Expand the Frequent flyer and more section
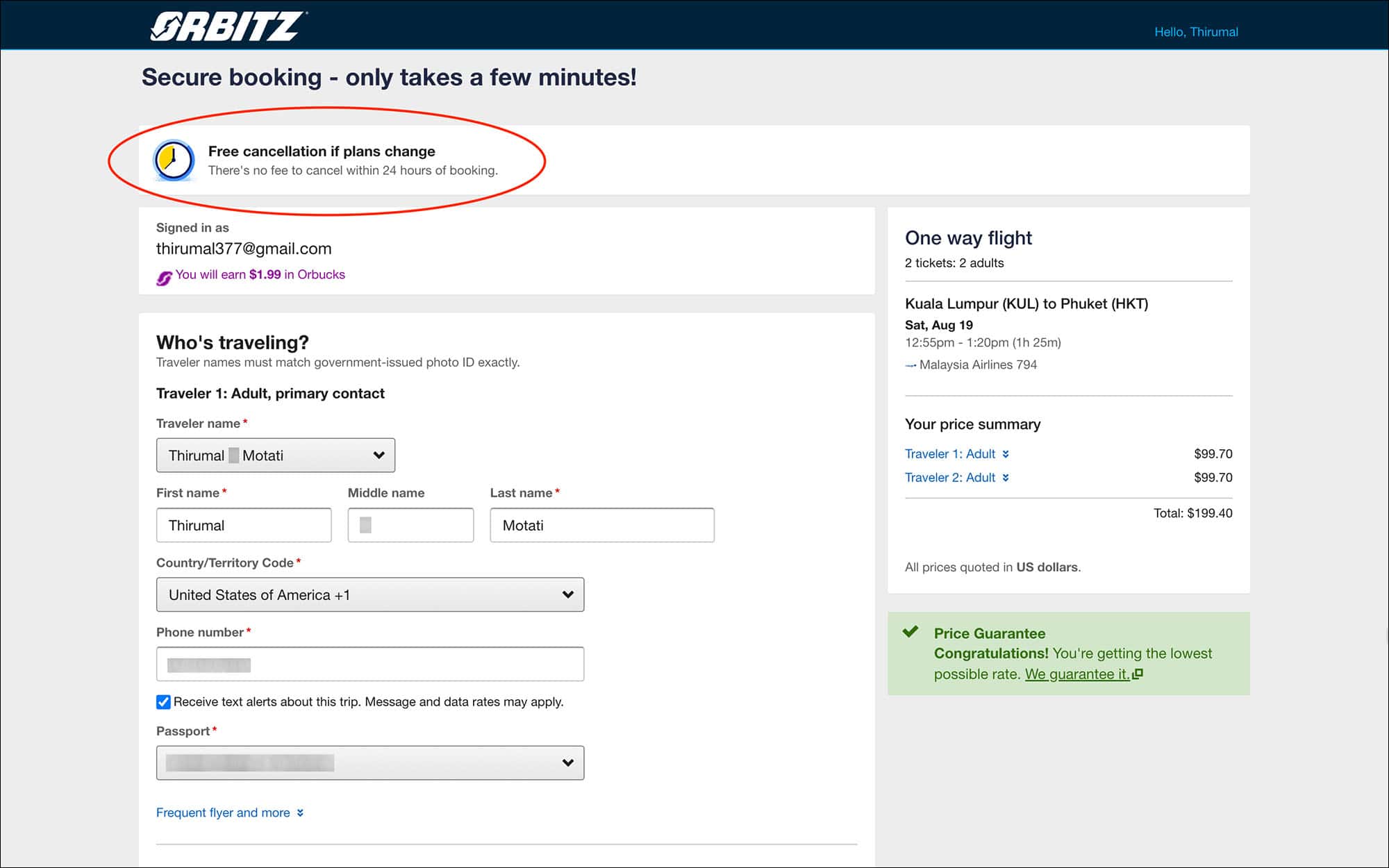The height and width of the screenshot is (868, 1389). pyautogui.click(x=229, y=812)
